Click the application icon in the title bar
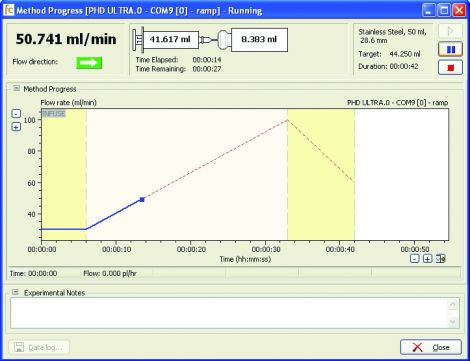The width and height of the screenshot is (470, 361). pos(9,10)
